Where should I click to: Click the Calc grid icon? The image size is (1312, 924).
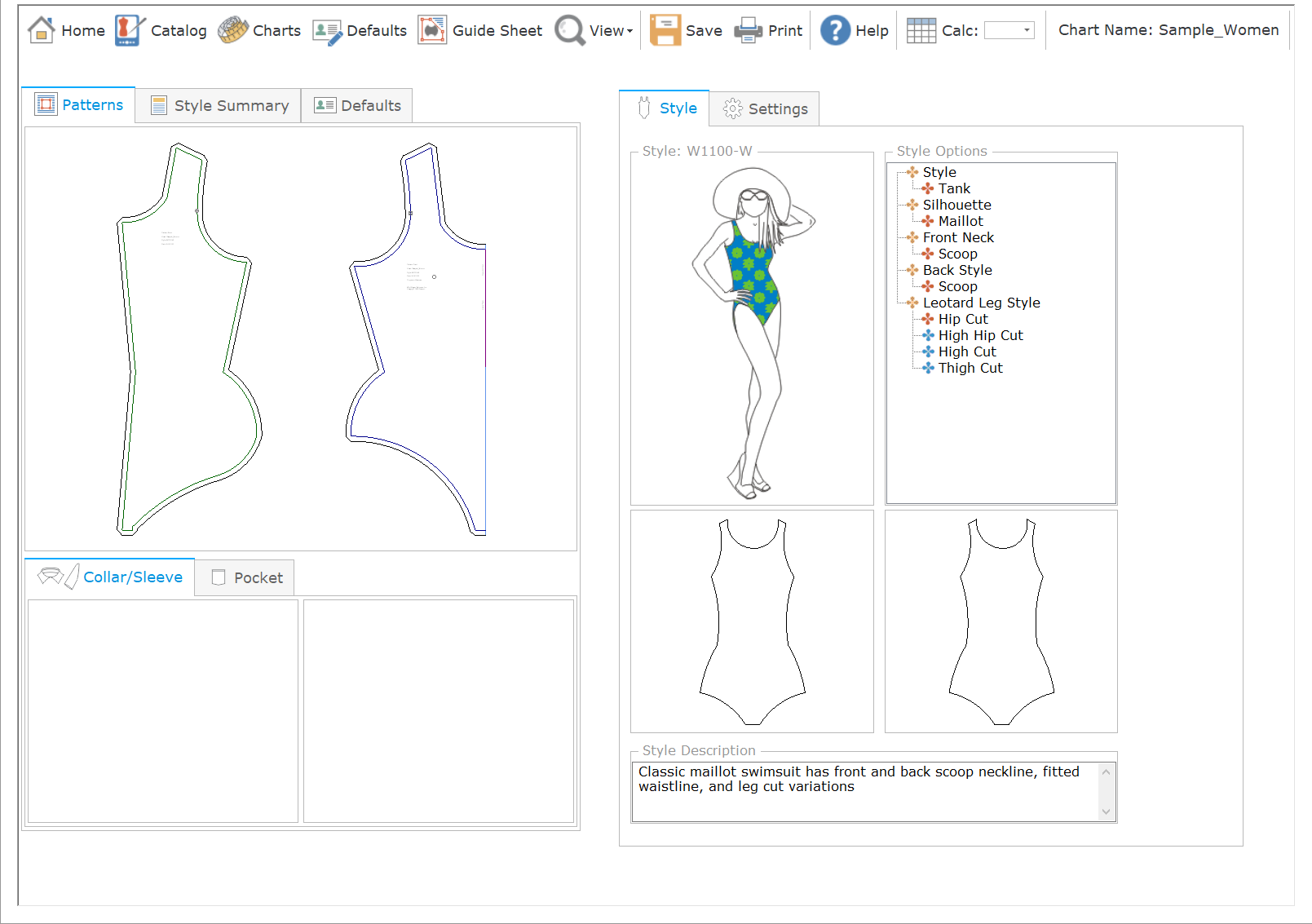coord(921,30)
